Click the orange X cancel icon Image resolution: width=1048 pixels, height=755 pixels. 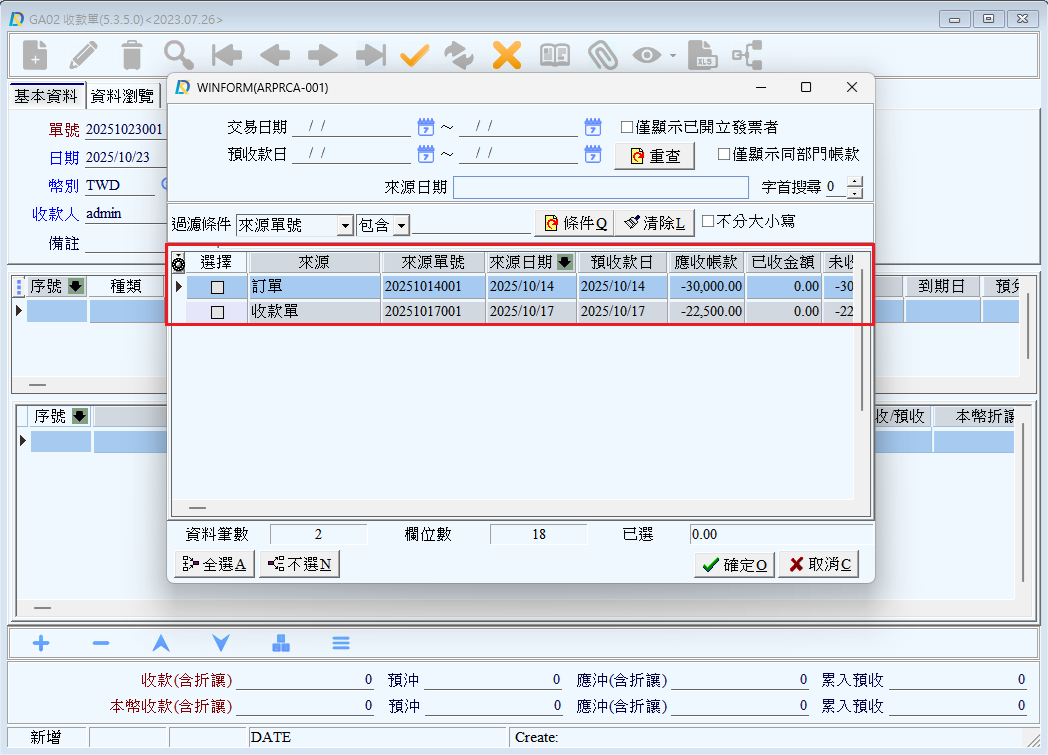(507, 55)
